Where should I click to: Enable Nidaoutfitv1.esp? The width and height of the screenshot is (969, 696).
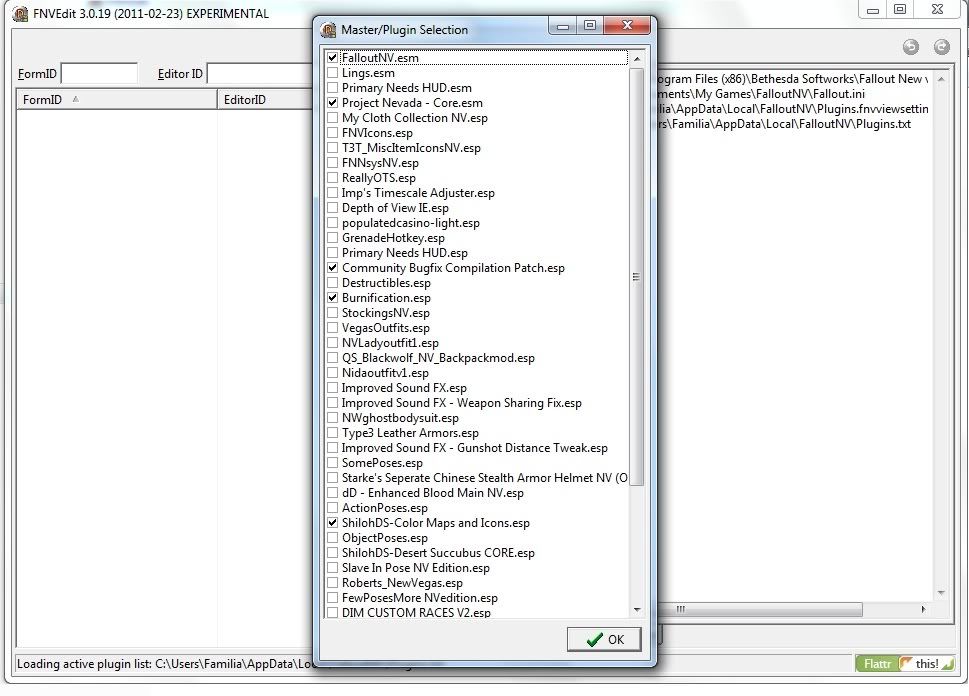pyautogui.click(x=332, y=373)
